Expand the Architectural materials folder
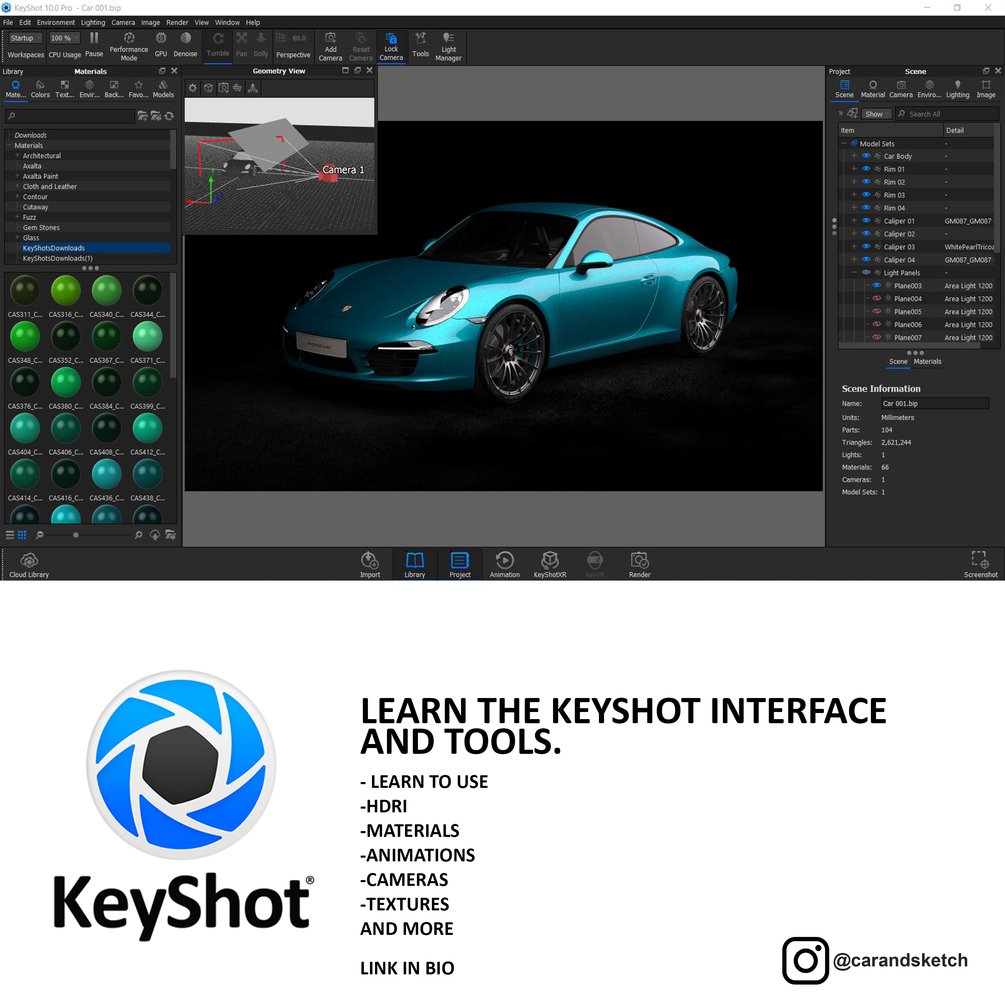Viewport: 1005px width, 1005px height. point(17,156)
